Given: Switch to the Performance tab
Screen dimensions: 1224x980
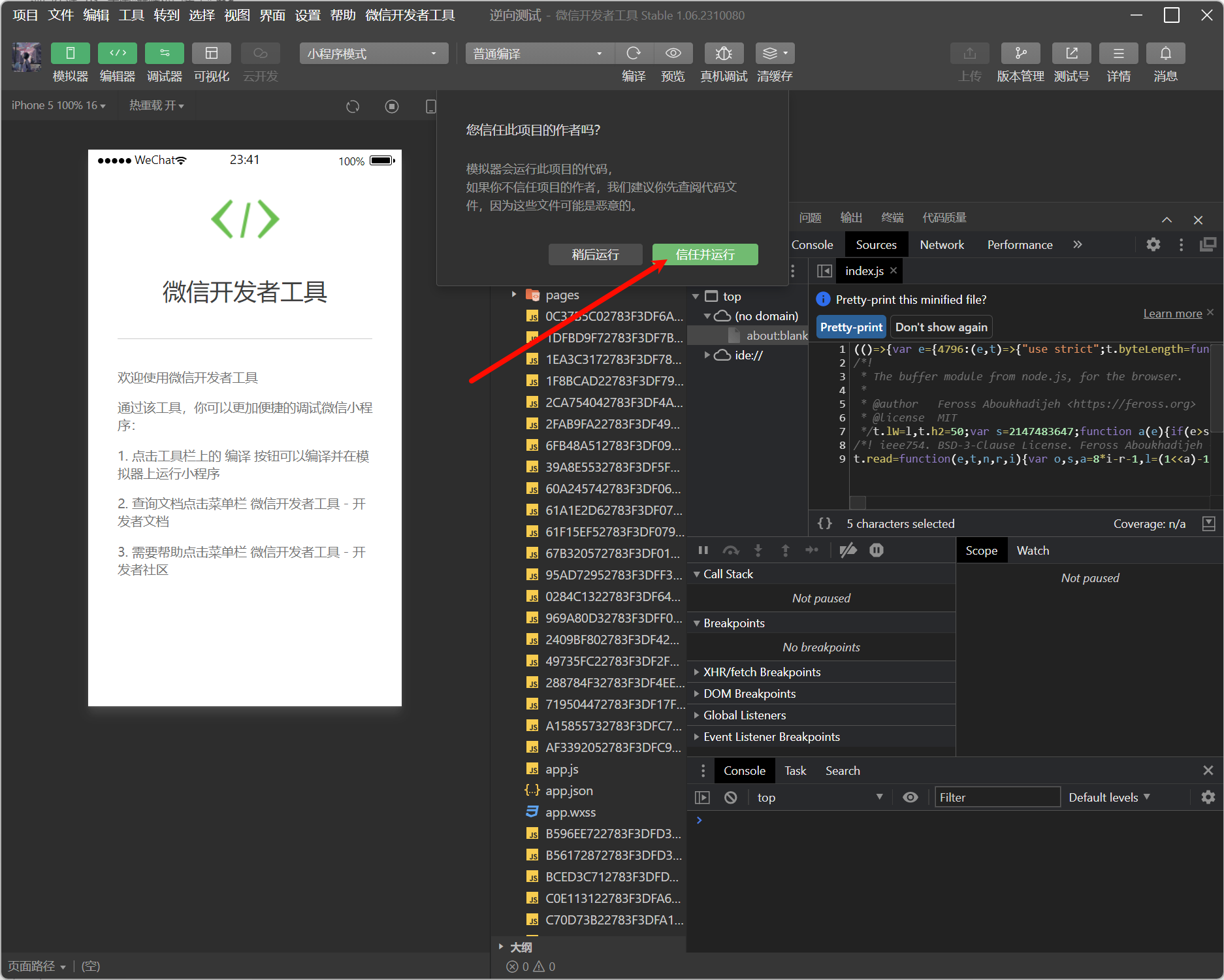Looking at the screenshot, I should coord(1020,244).
